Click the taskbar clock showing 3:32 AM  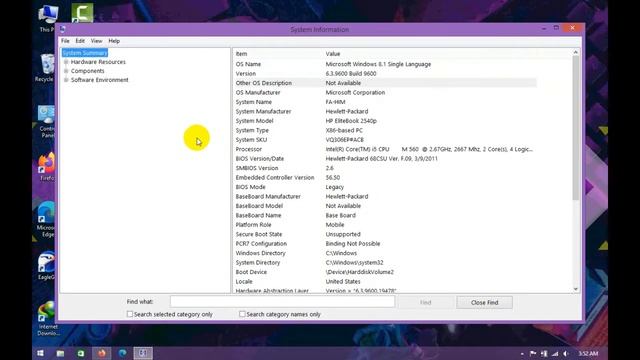[x=588, y=353]
